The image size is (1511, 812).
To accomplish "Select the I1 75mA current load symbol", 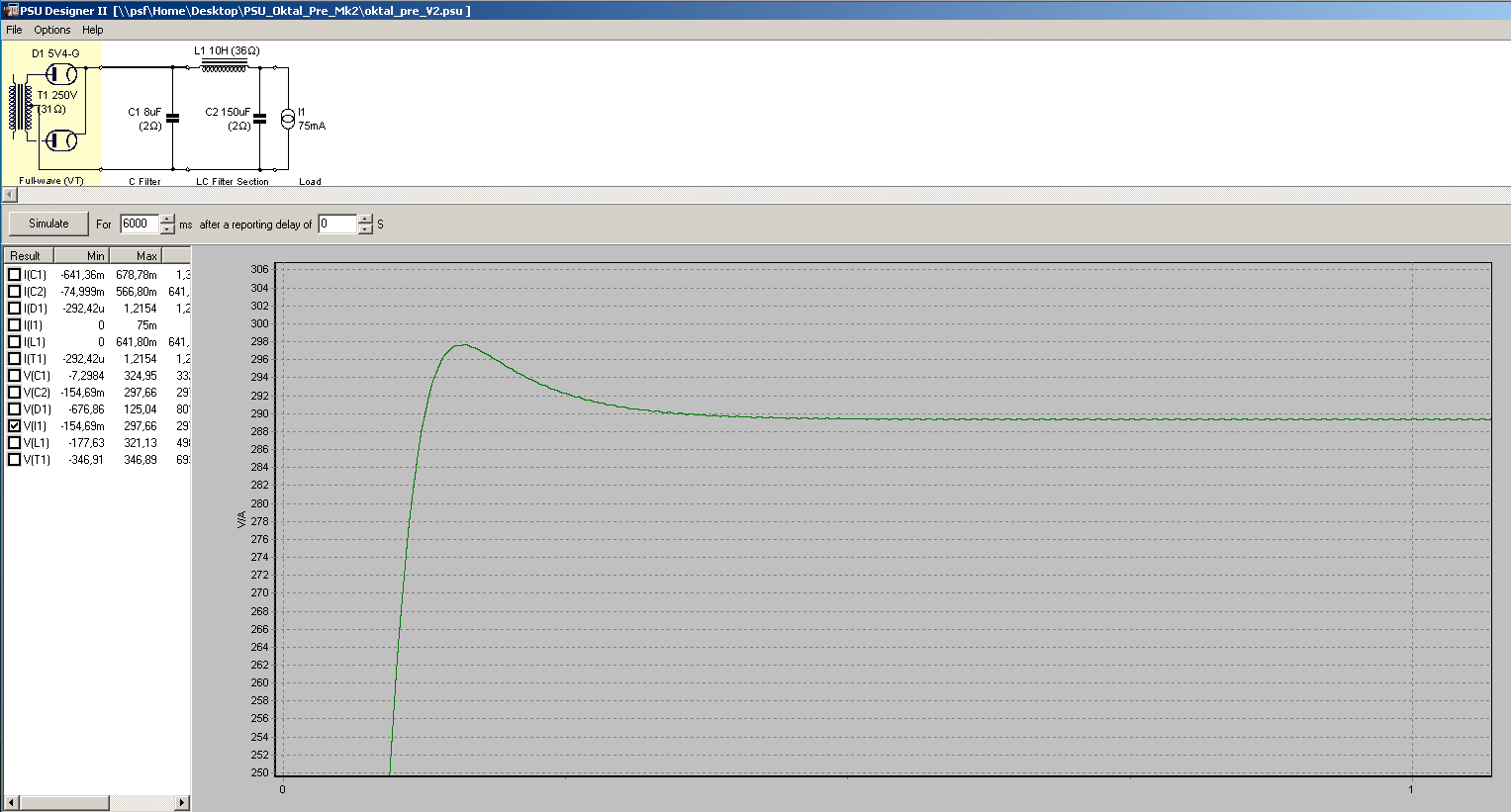I will (x=287, y=119).
